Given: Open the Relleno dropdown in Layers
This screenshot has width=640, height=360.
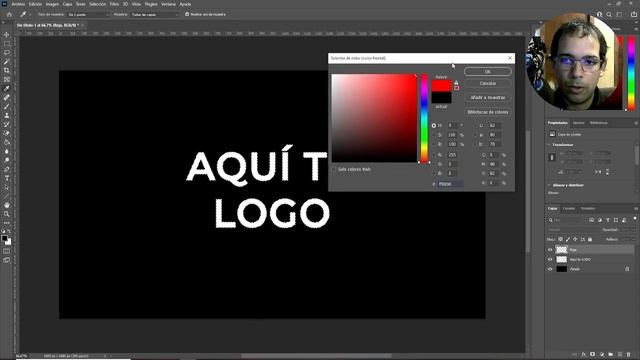Looking at the screenshot, I should 628,239.
